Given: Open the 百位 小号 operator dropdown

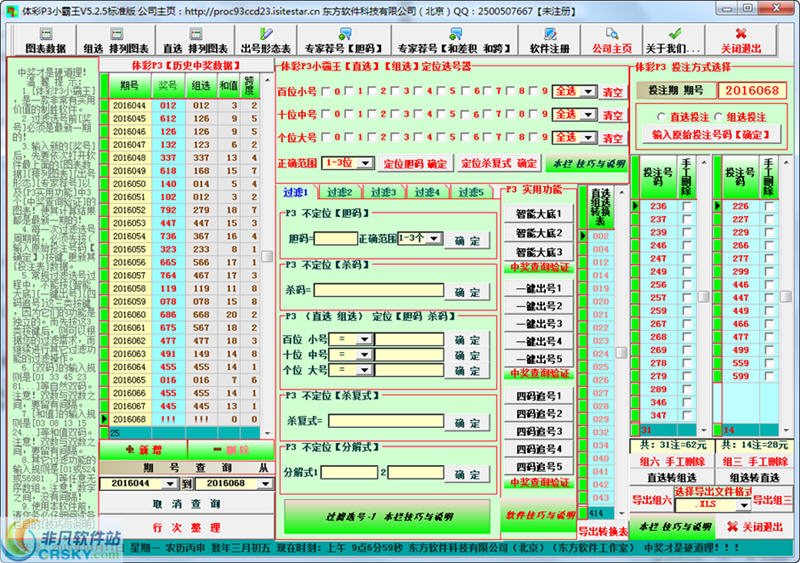Looking at the screenshot, I should click(x=364, y=339).
